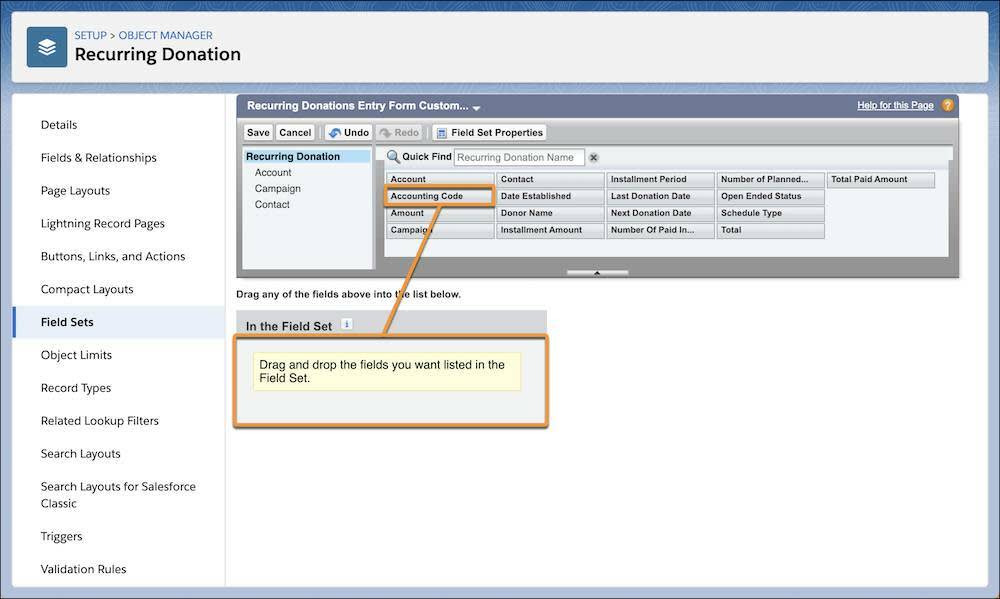Click the Next Donation Date field

(x=661, y=213)
